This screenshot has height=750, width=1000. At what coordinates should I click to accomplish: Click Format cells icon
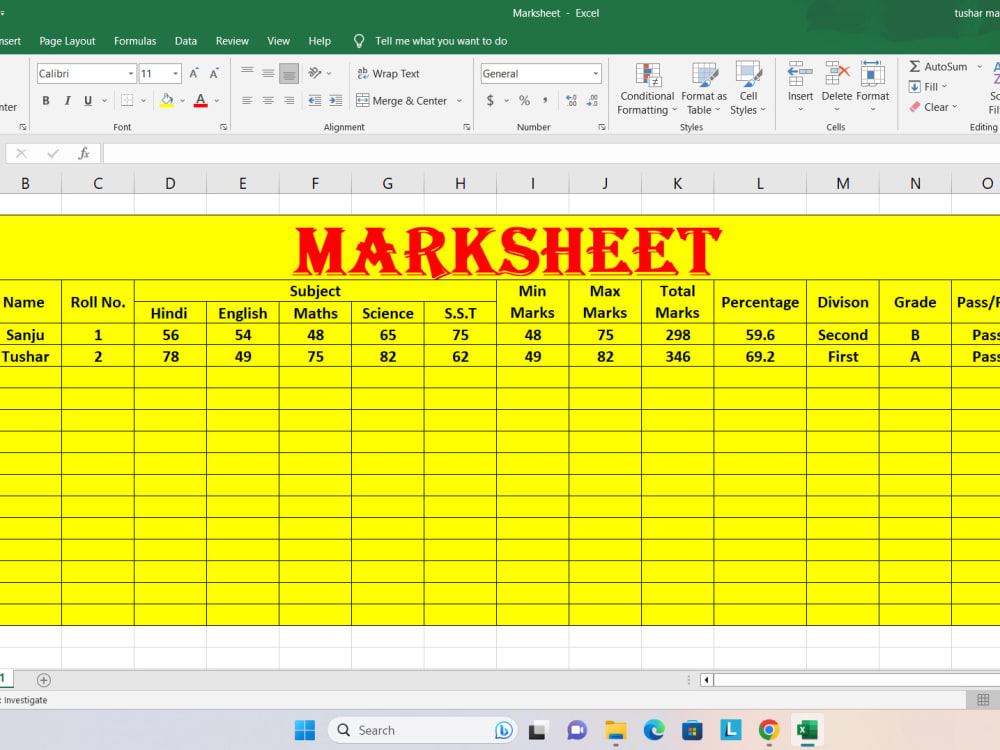click(872, 75)
